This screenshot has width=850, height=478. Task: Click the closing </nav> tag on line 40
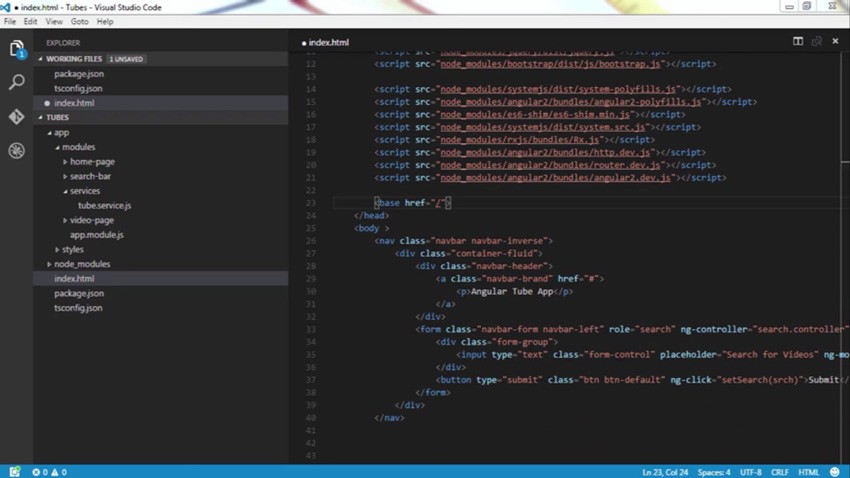point(389,418)
